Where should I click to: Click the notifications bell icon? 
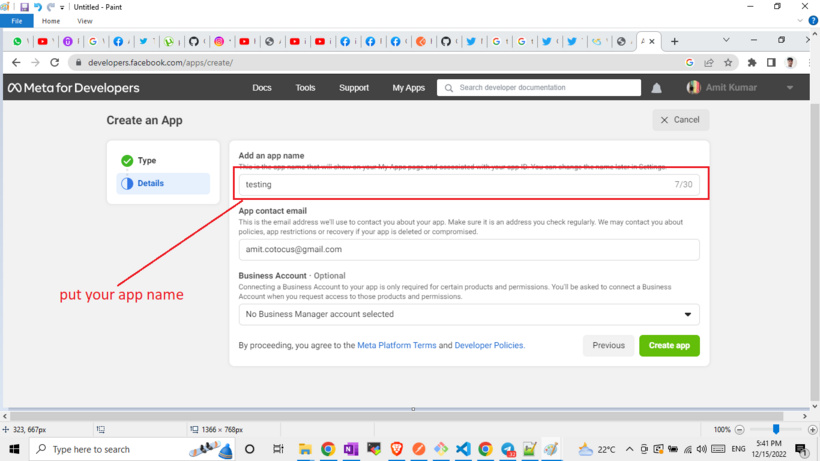pos(656,88)
